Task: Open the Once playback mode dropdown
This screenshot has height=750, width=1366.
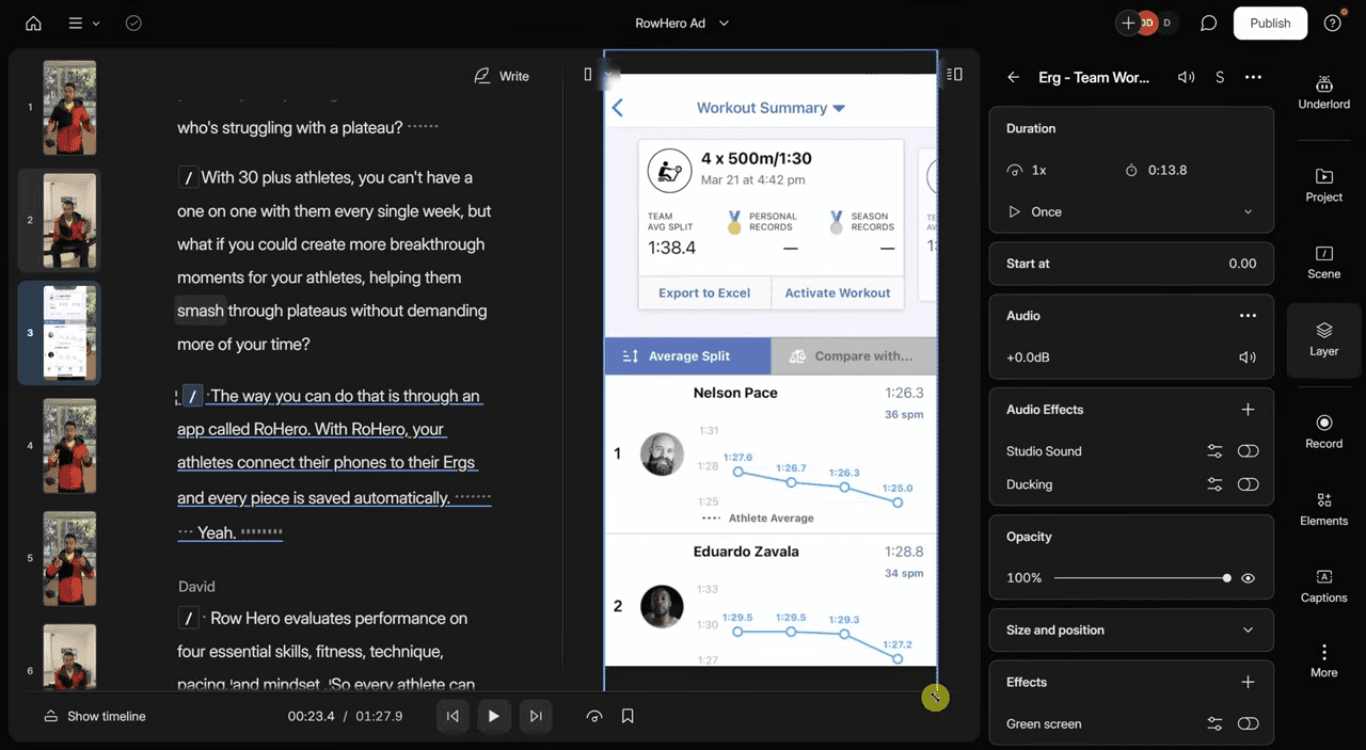Action: click(x=1130, y=212)
